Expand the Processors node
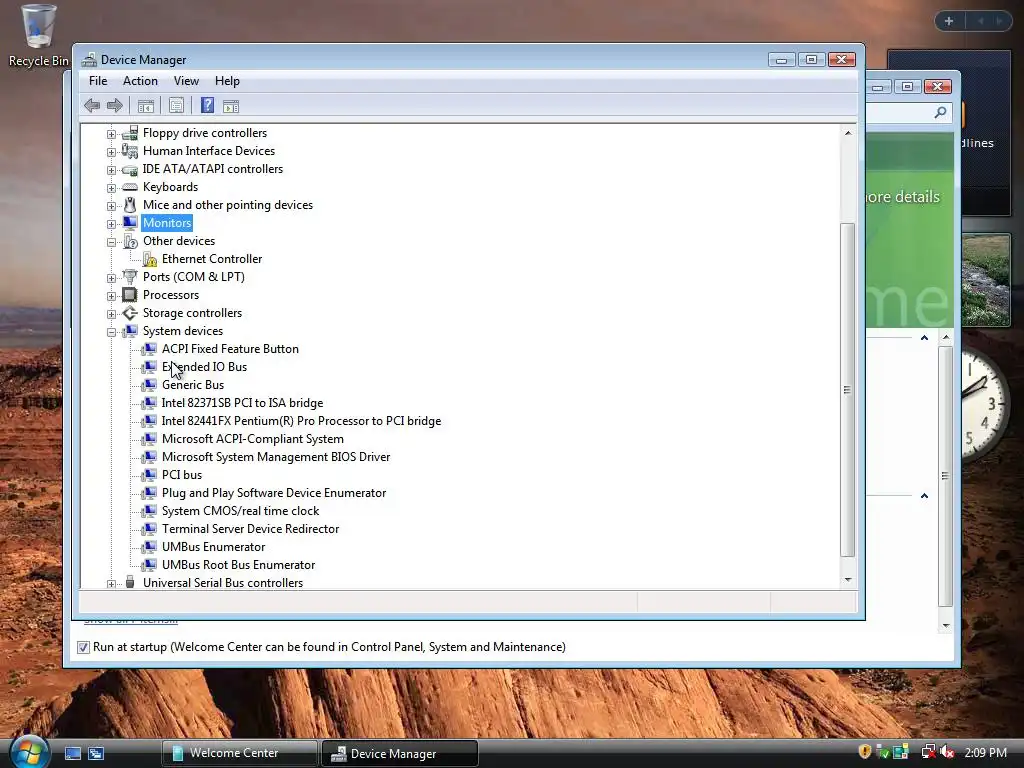 (x=111, y=296)
